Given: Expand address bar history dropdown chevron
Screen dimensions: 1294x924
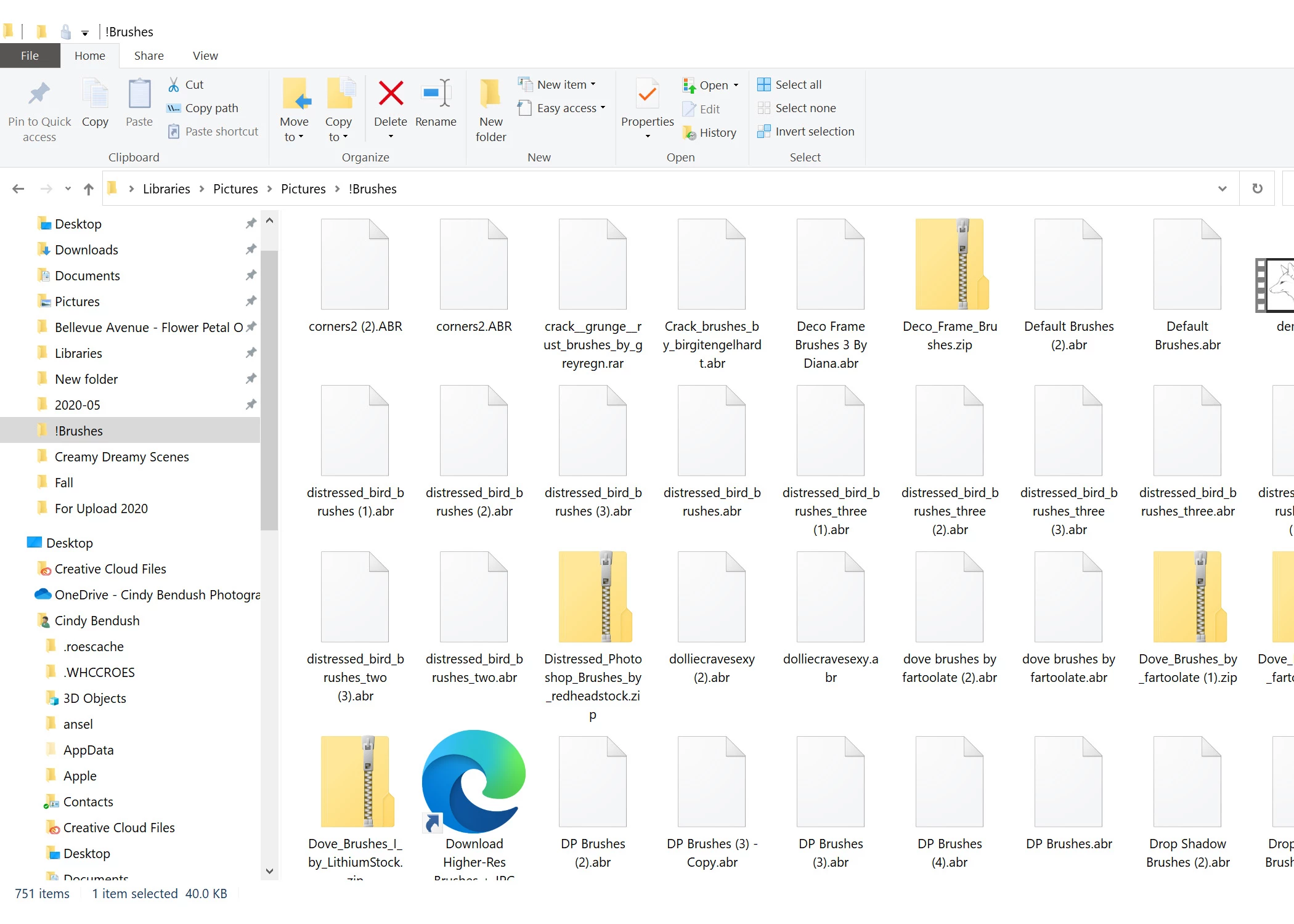Looking at the screenshot, I should pos(1223,188).
